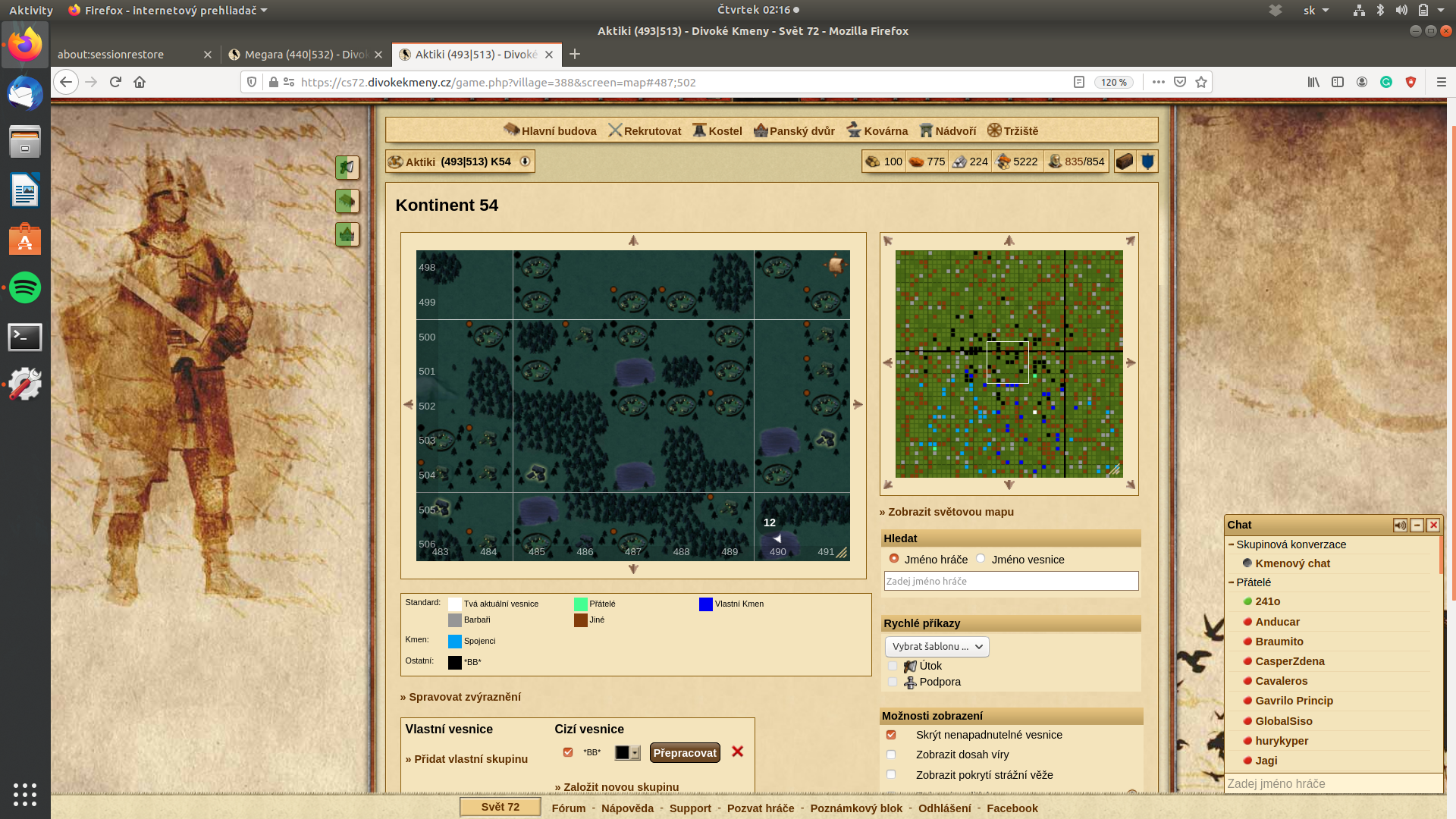Uncheck the *BB* group checkbox
This screenshot has height=819, width=1456.
pyautogui.click(x=568, y=752)
